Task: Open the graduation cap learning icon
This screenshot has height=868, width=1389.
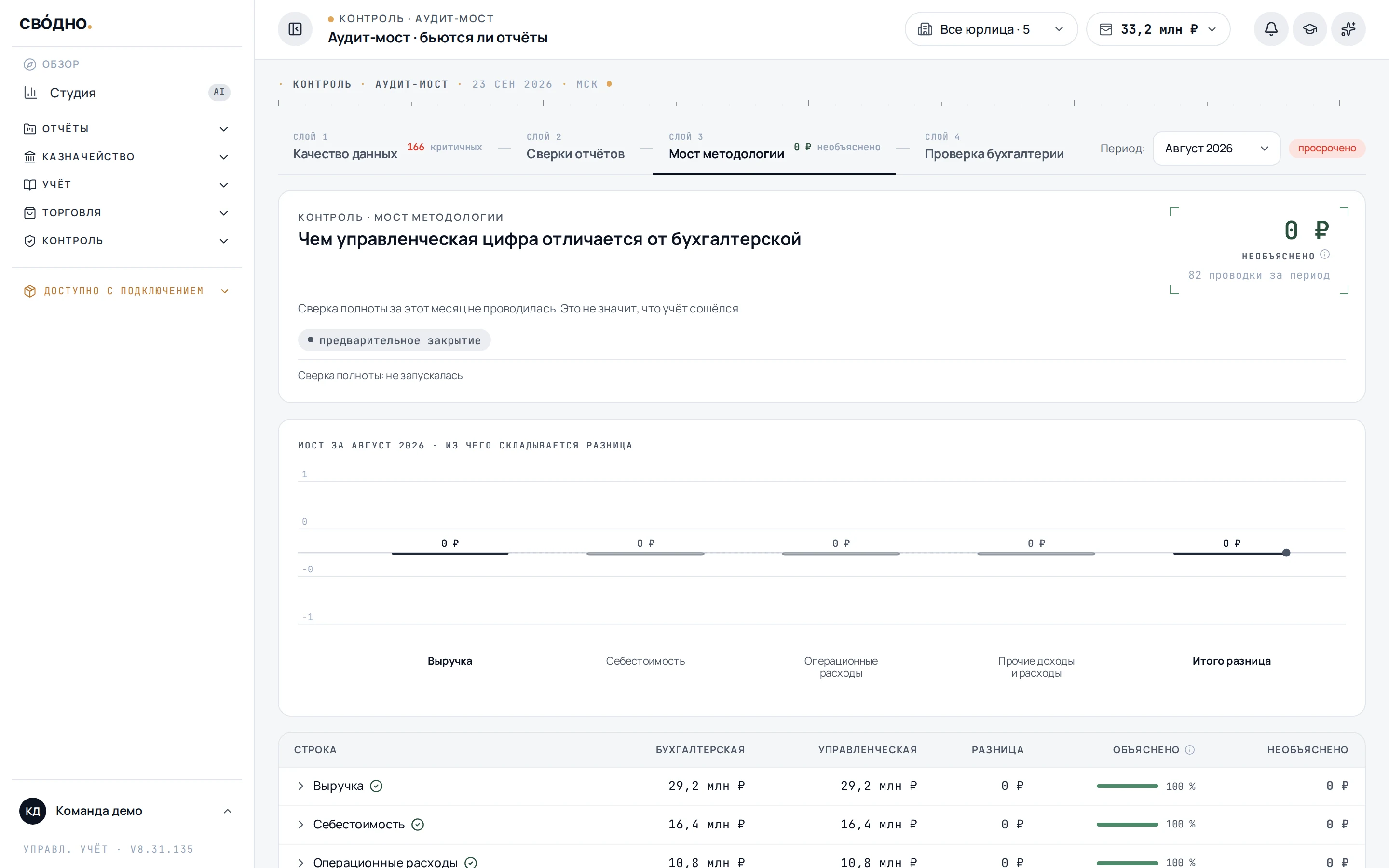Action: coord(1309,29)
